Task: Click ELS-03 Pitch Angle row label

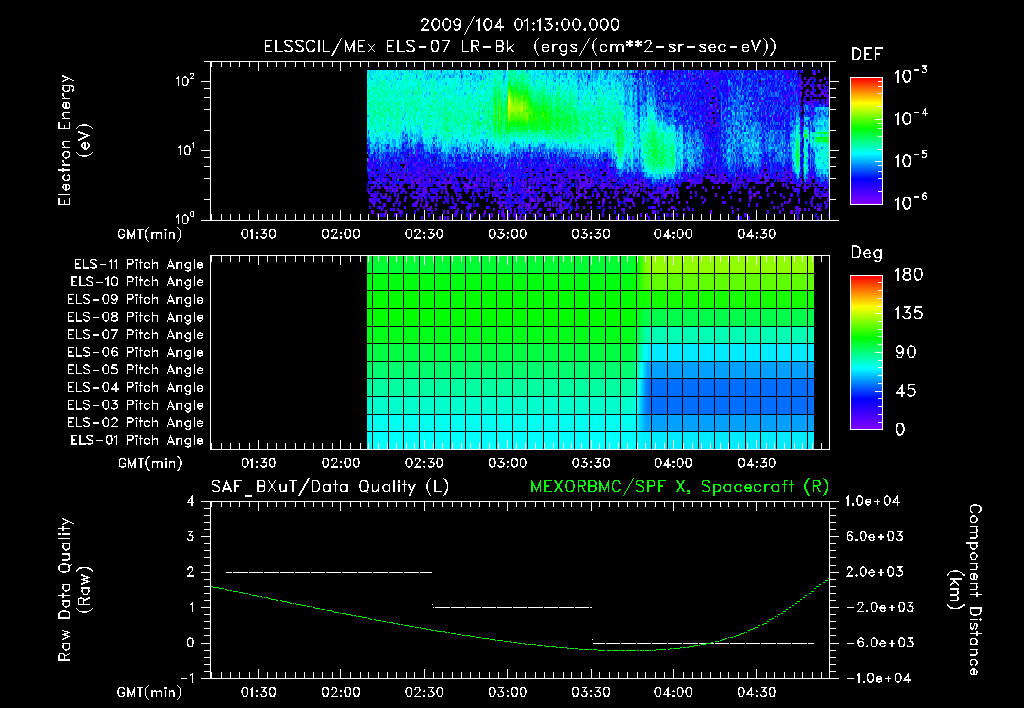Action: coord(135,406)
